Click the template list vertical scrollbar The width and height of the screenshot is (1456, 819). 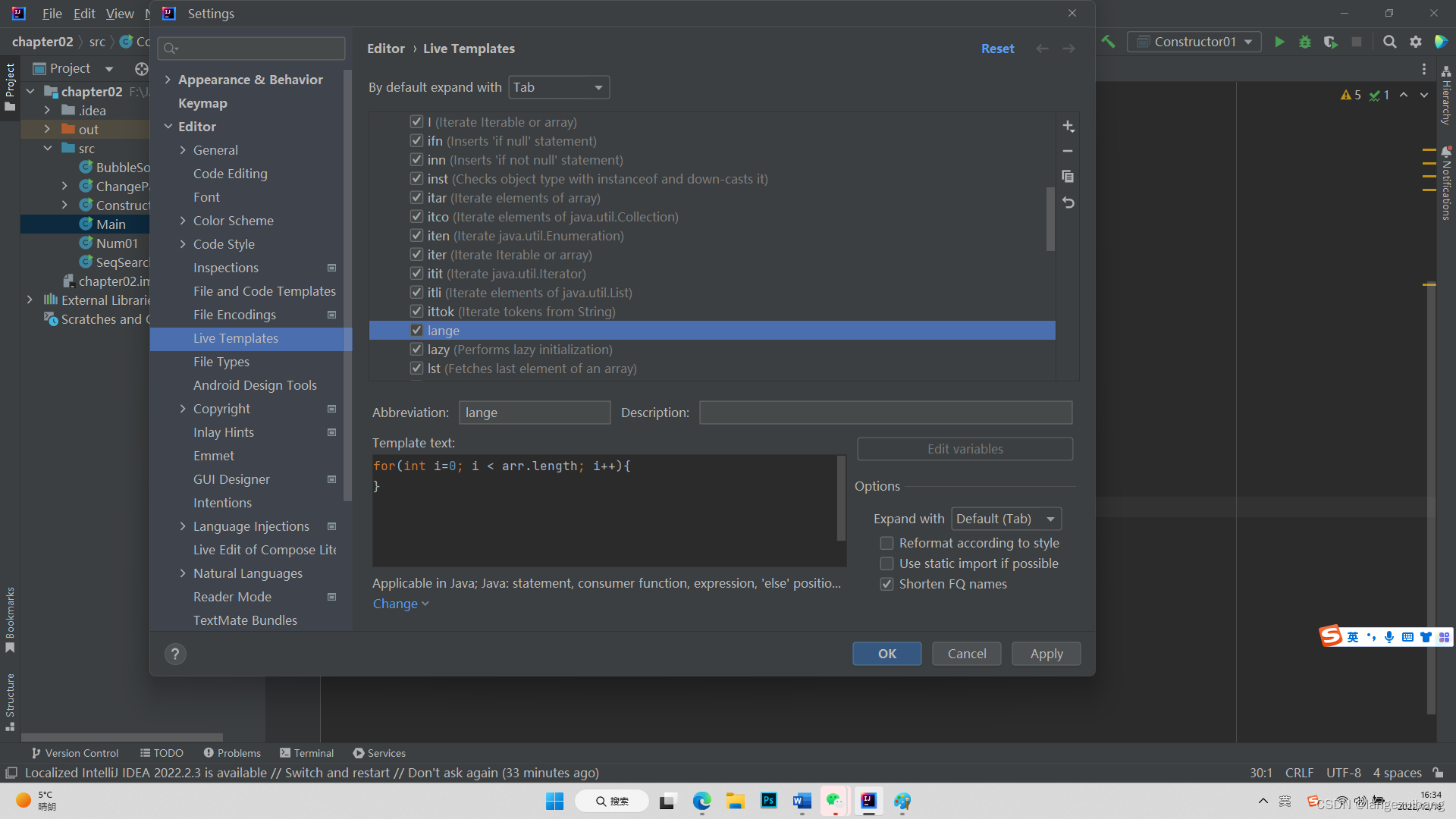point(1050,220)
